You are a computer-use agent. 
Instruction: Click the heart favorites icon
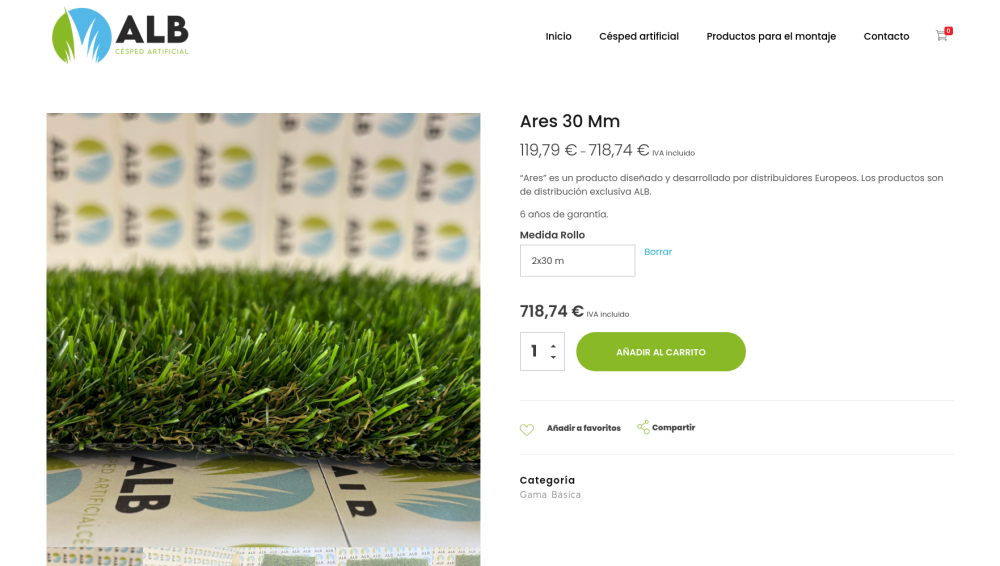click(x=526, y=429)
